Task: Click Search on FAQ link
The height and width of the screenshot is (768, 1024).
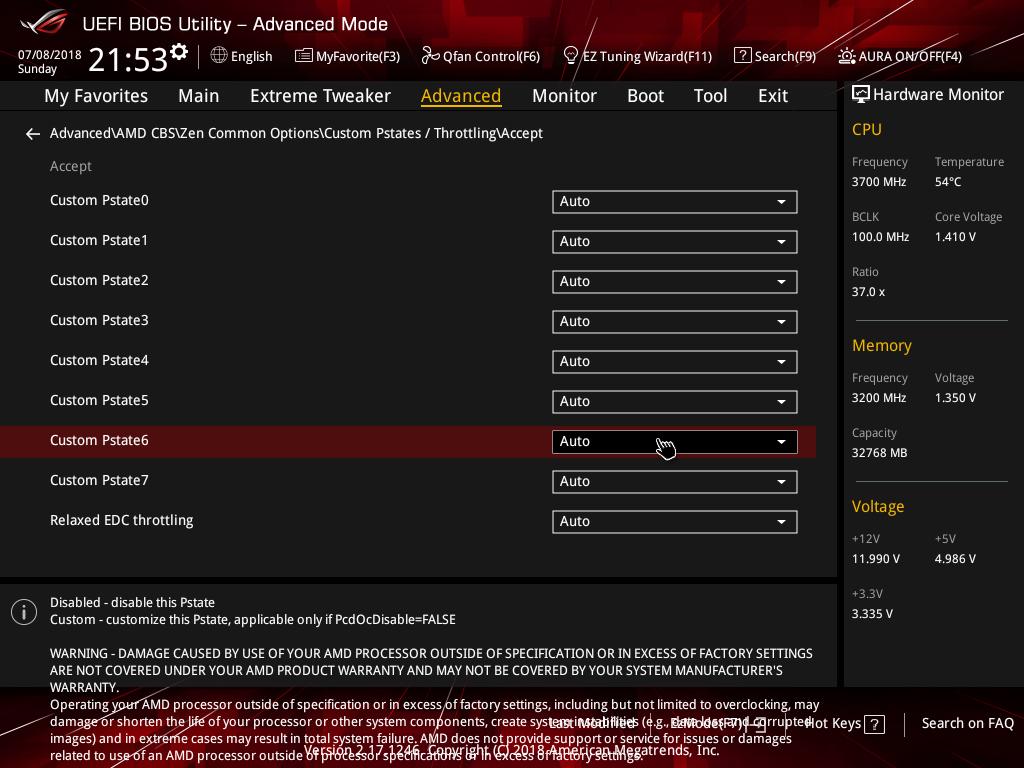Action: click(967, 724)
